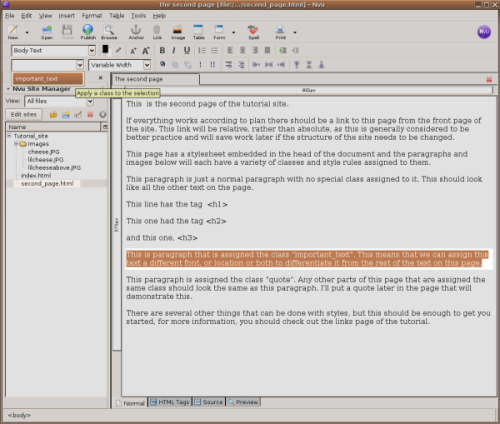
Task: Switch to Preview view tab
Action: (x=243, y=402)
